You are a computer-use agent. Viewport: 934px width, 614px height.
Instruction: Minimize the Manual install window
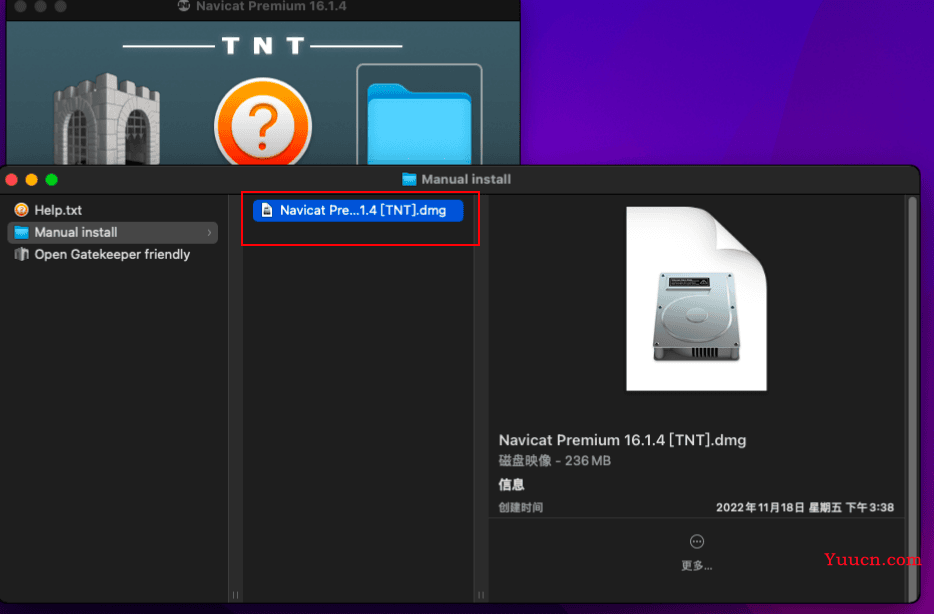coord(32,180)
